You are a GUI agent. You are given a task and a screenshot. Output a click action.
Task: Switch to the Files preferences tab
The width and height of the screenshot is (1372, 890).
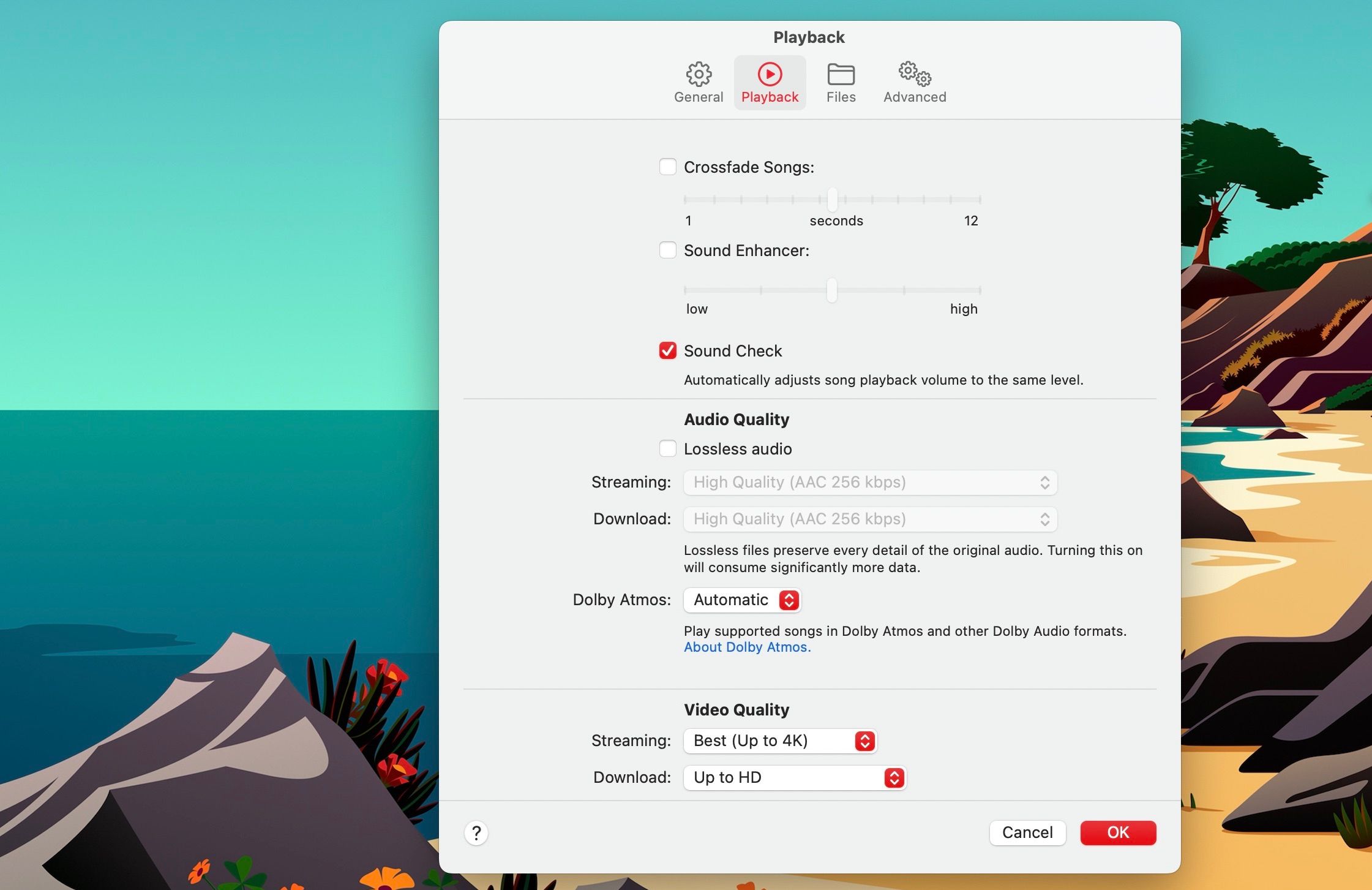pyautogui.click(x=841, y=83)
